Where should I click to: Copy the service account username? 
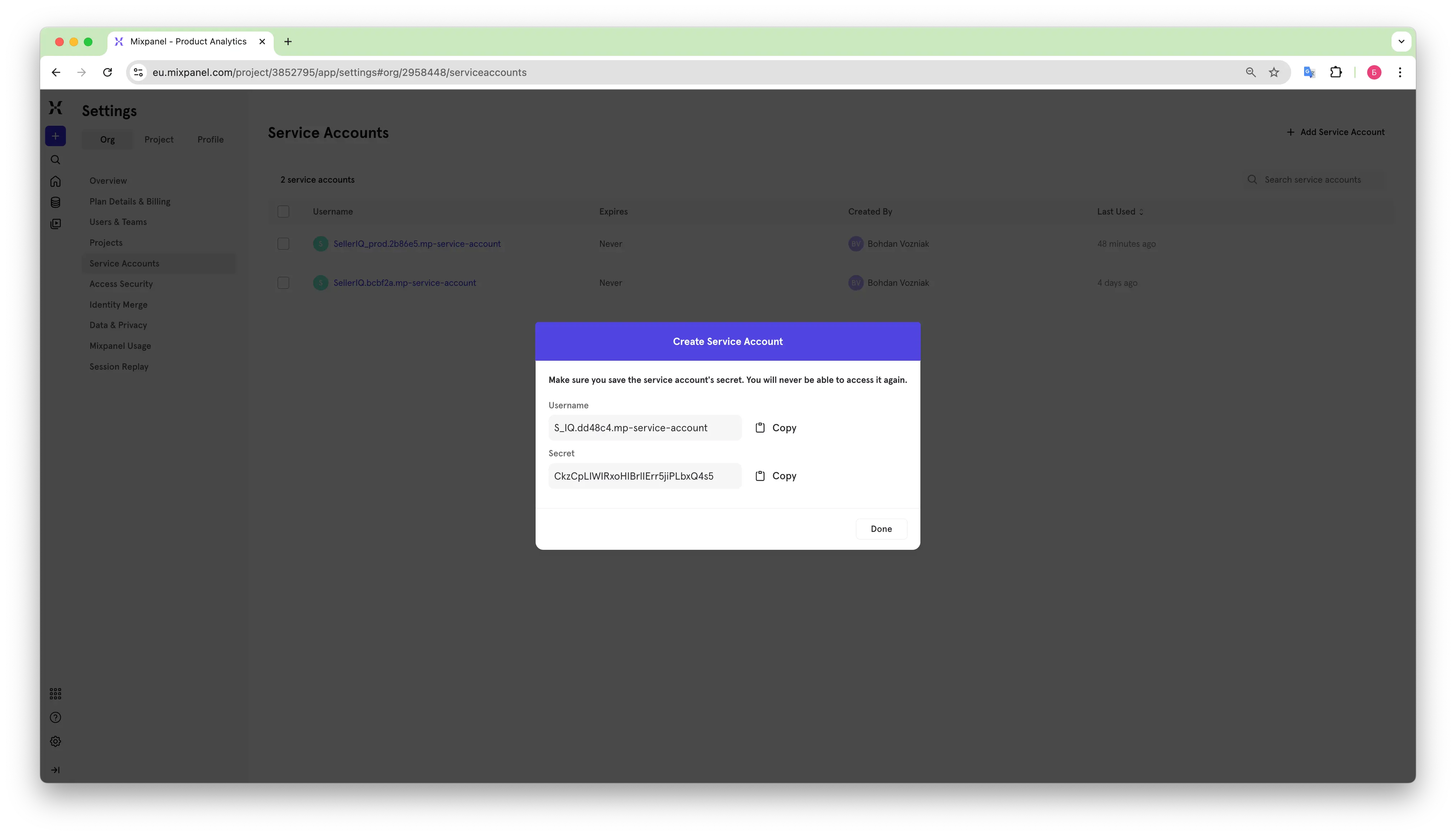(776, 428)
